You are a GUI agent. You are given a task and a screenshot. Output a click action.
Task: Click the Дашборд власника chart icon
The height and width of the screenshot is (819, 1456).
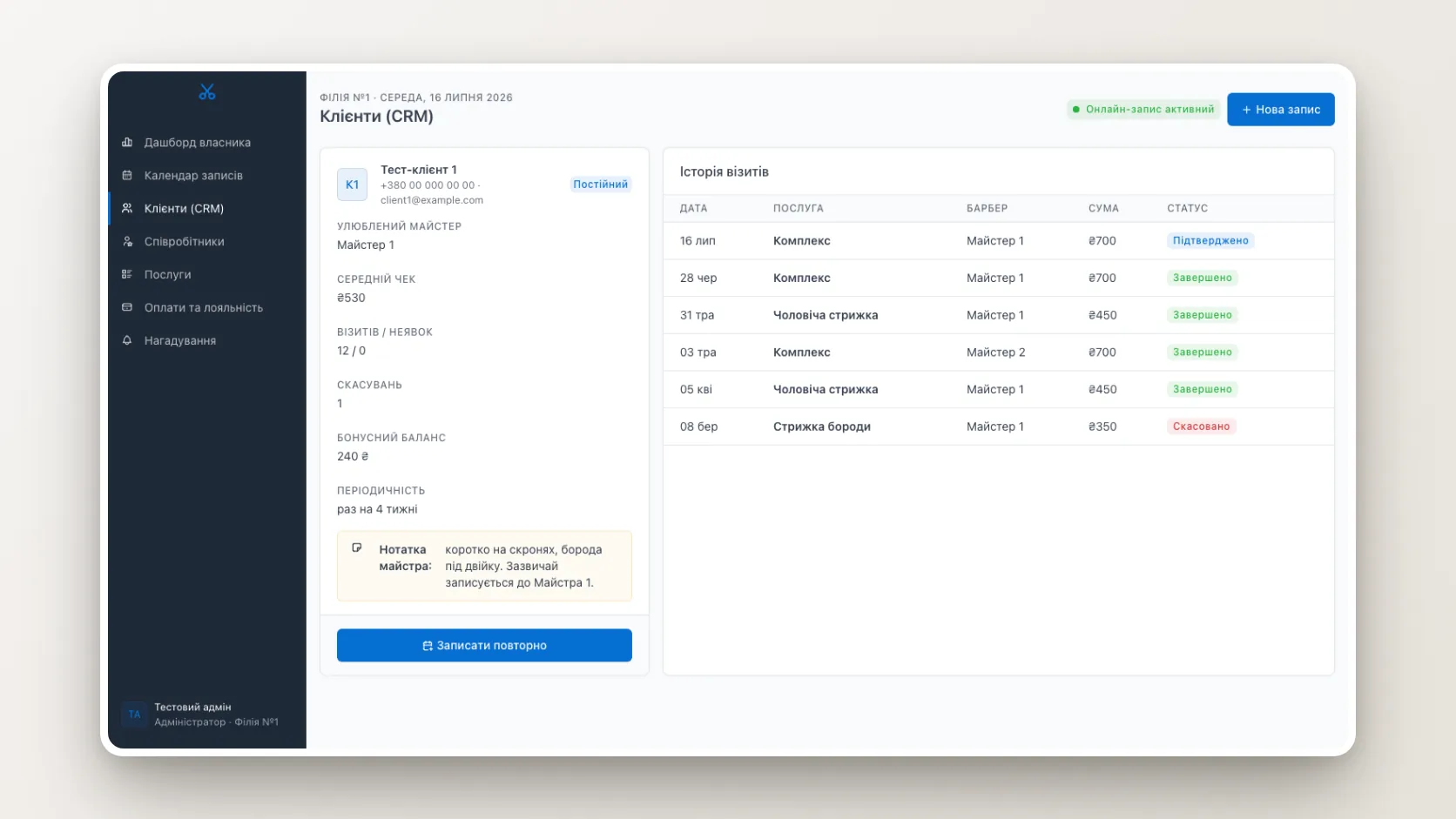tap(127, 142)
